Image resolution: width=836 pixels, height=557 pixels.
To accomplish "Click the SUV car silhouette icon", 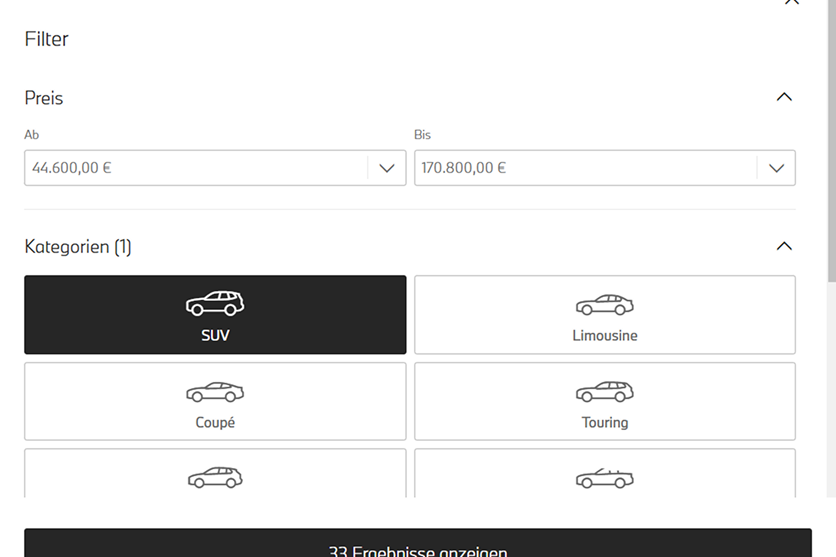I will point(215,303).
